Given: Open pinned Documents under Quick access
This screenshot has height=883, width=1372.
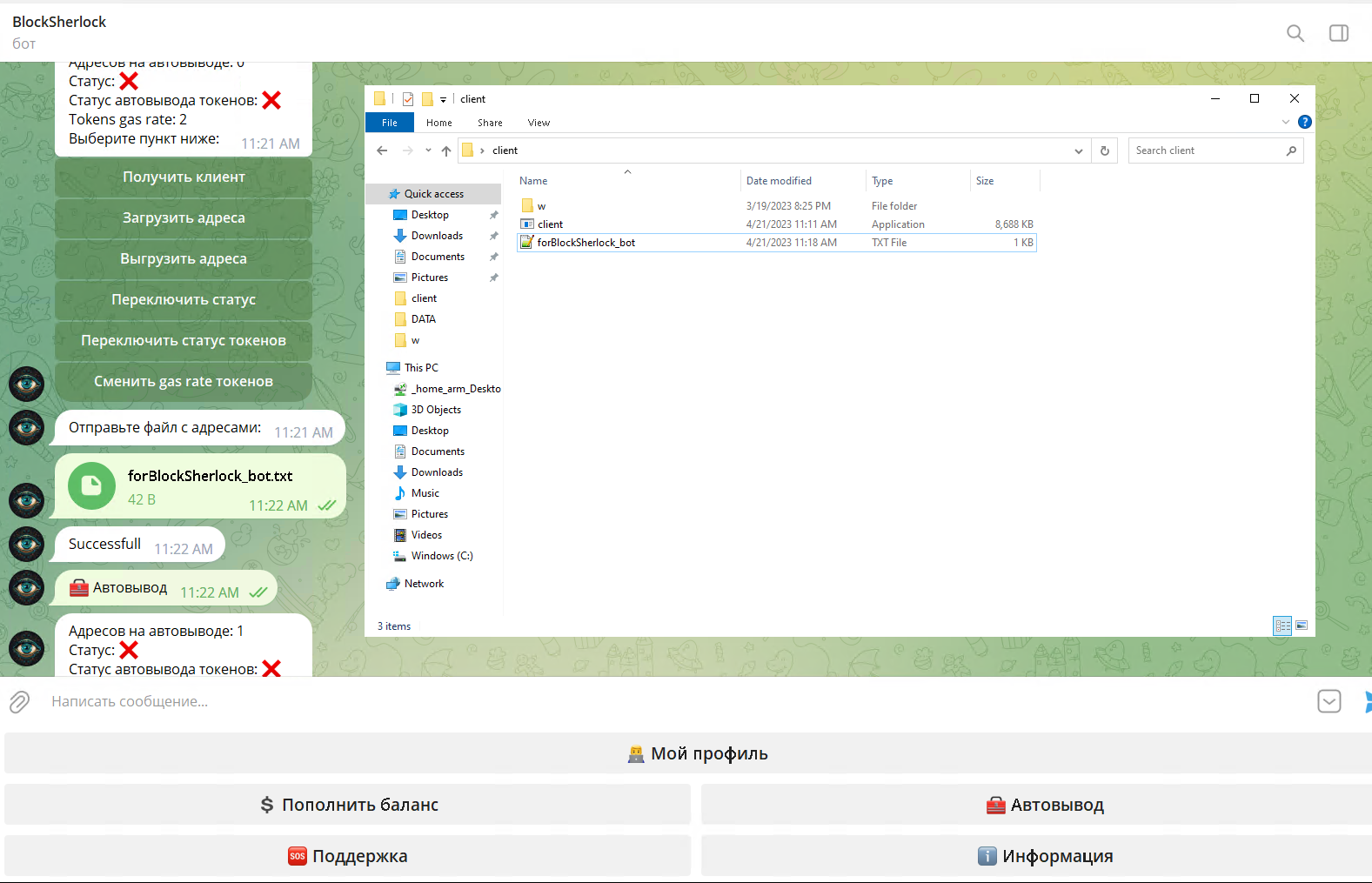Looking at the screenshot, I should [438, 257].
